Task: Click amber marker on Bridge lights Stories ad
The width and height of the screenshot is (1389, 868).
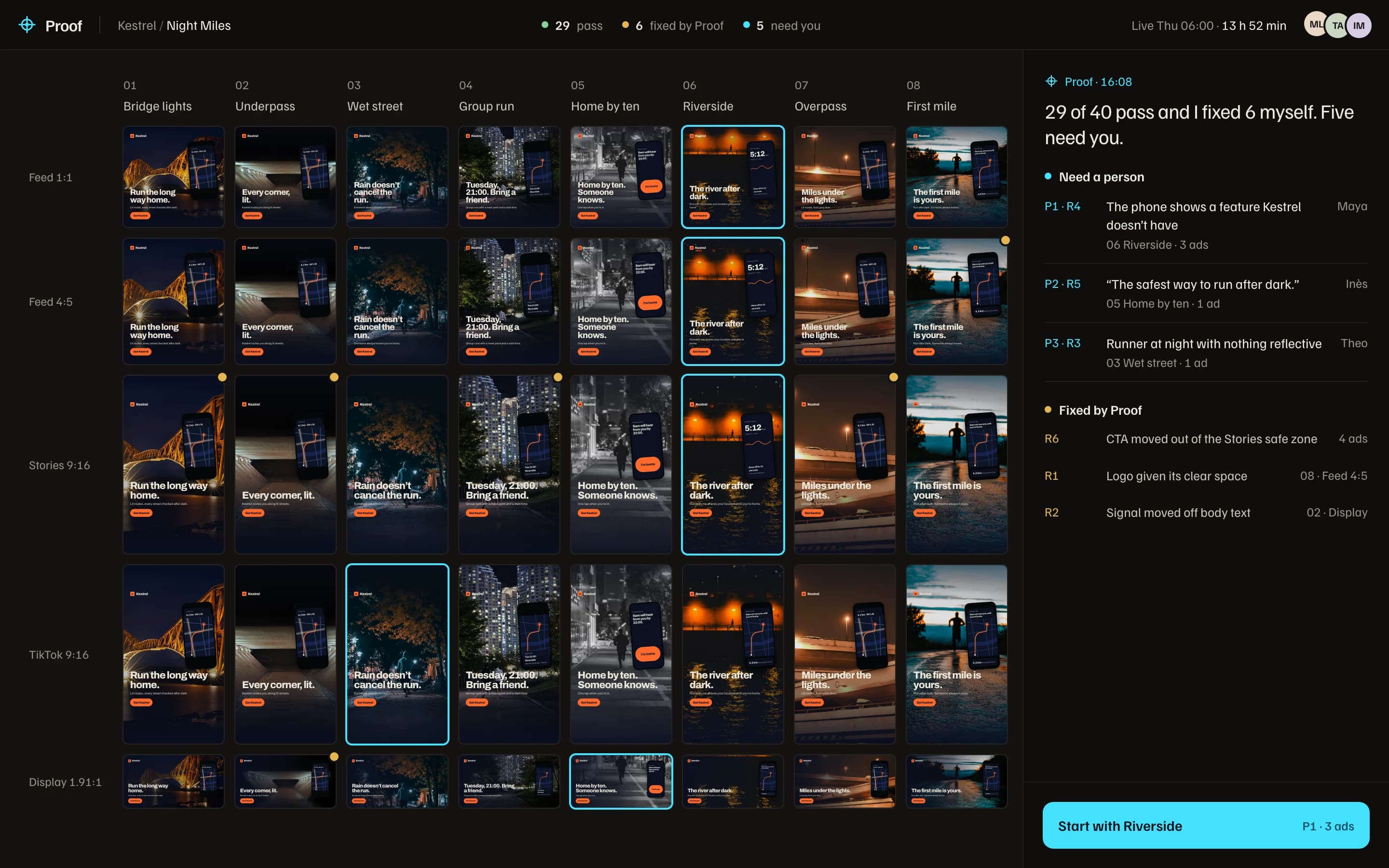Action: (x=222, y=377)
